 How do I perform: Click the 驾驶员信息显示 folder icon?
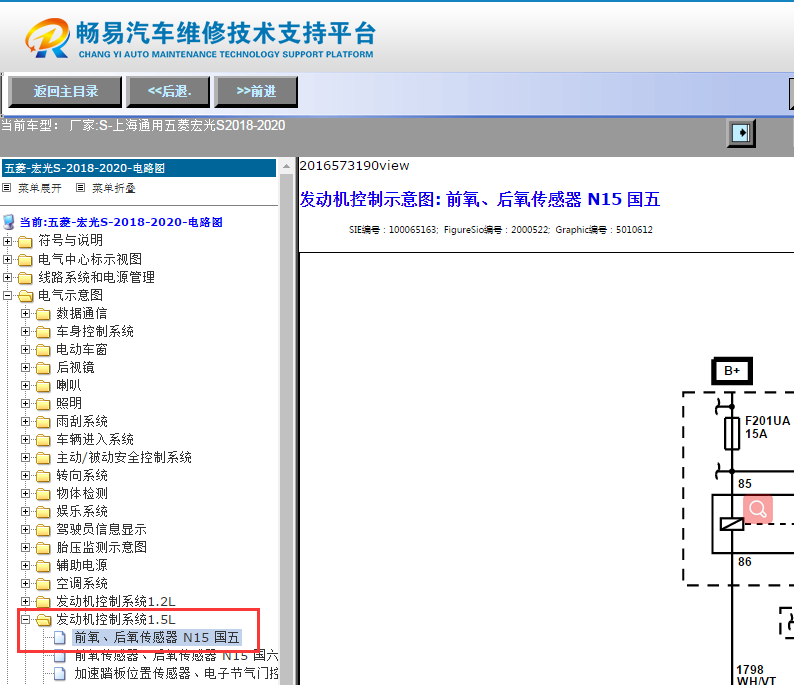pyautogui.click(x=44, y=530)
